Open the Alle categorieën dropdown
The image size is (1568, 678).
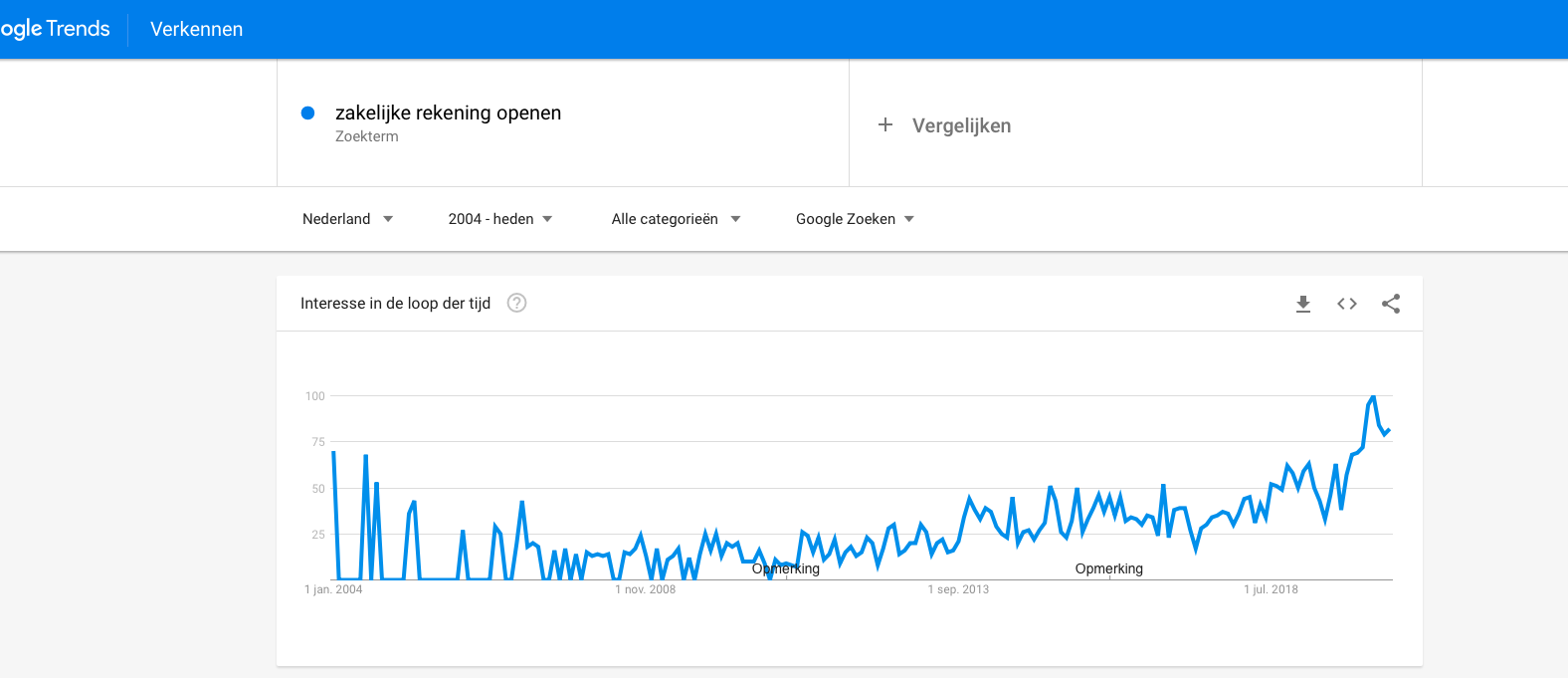[676, 219]
